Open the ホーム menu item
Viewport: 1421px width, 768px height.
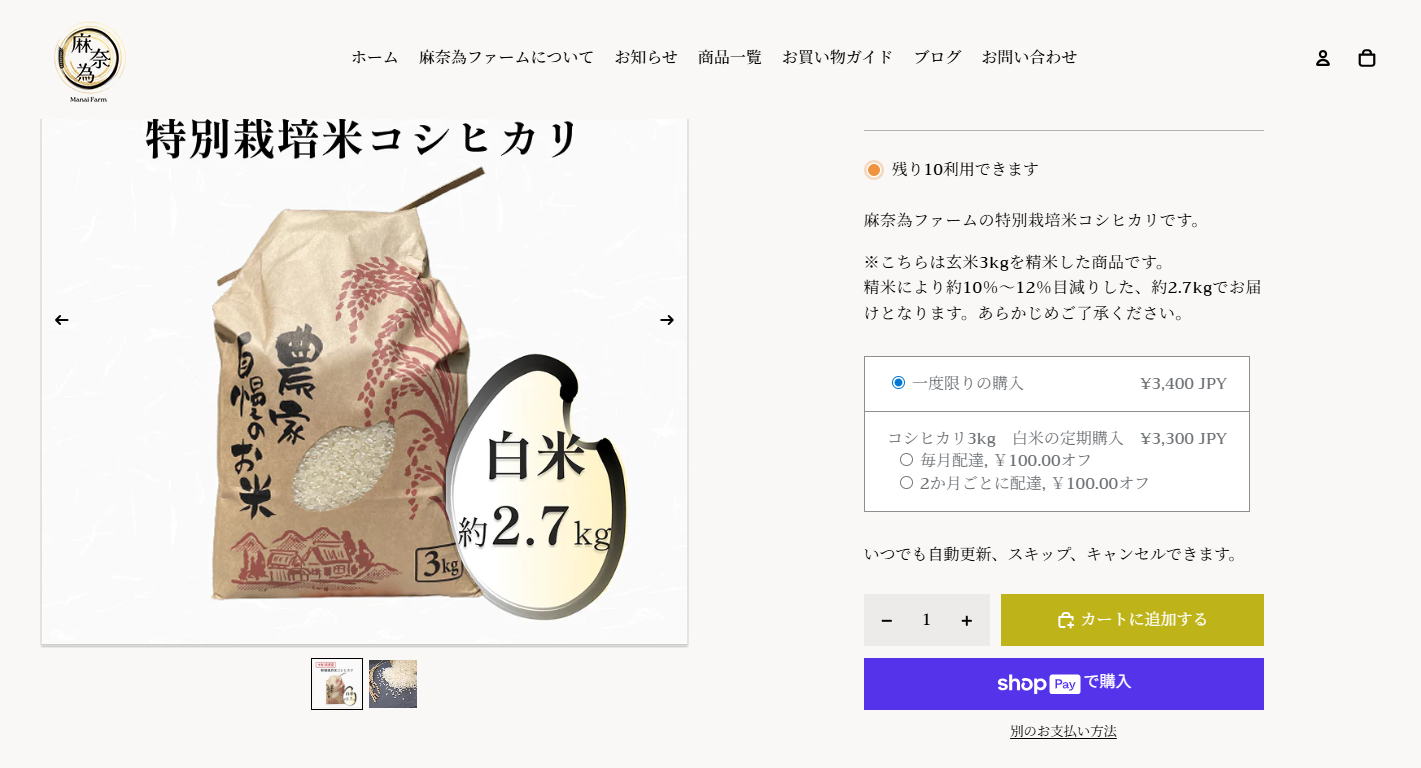point(374,57)
